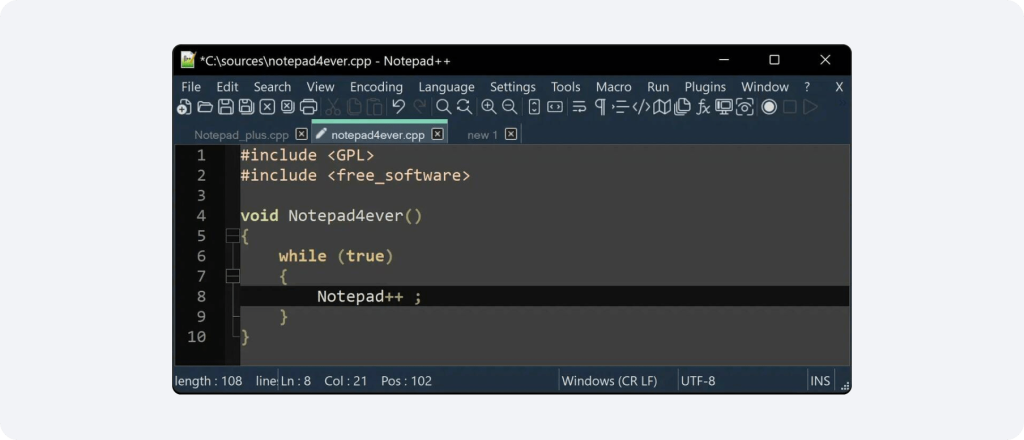Open the Macro menu

tap(613, 87)
